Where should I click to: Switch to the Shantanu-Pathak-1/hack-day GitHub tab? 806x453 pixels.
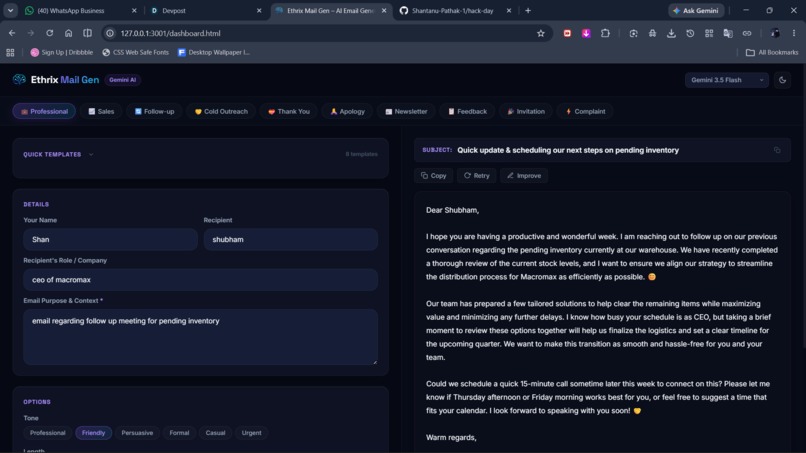[x=455, y=10]
